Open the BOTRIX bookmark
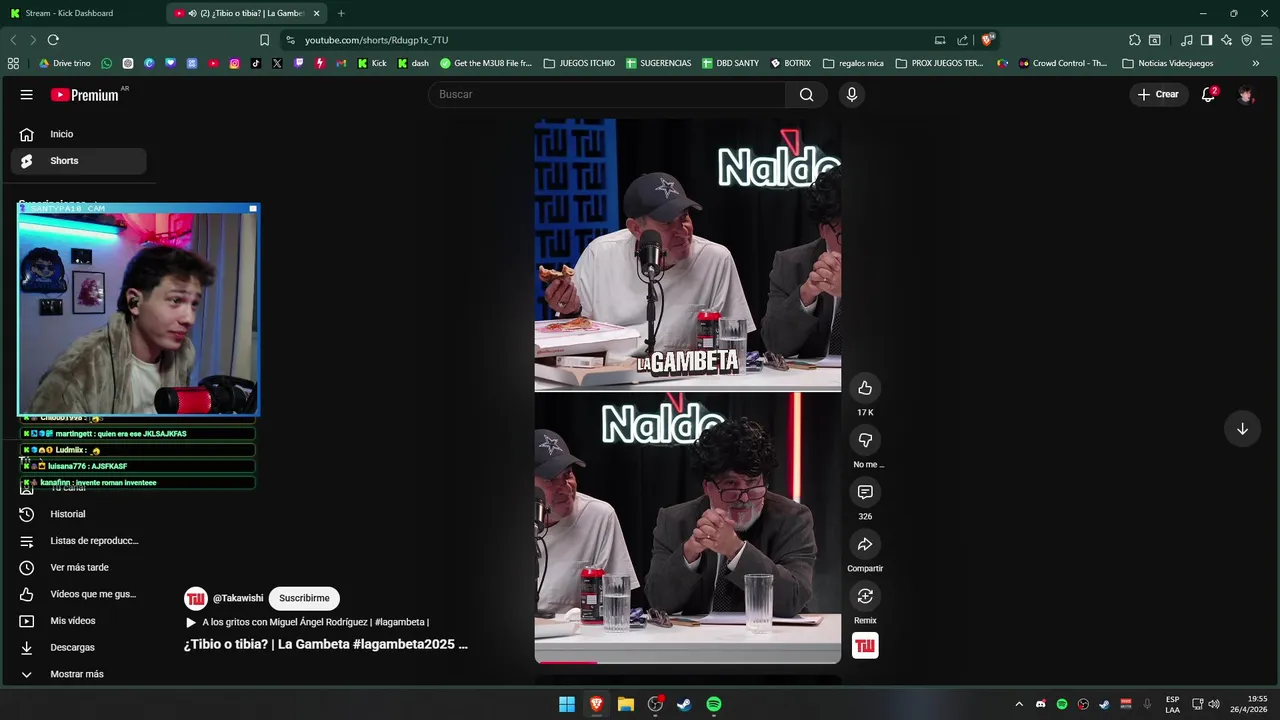1280x720 pixels. click(790, 63)
